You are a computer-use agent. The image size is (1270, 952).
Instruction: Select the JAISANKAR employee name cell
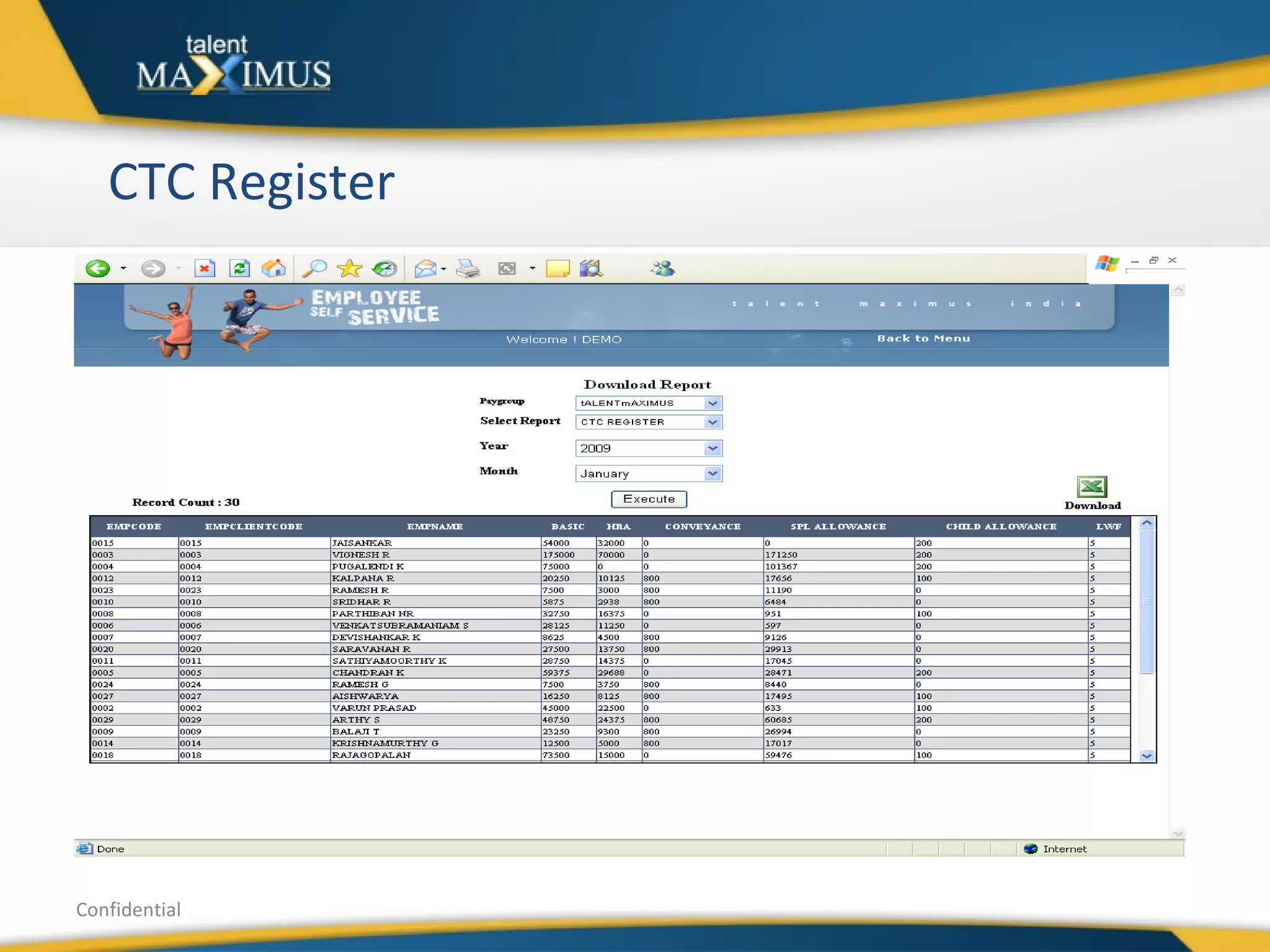coord(435,543)
